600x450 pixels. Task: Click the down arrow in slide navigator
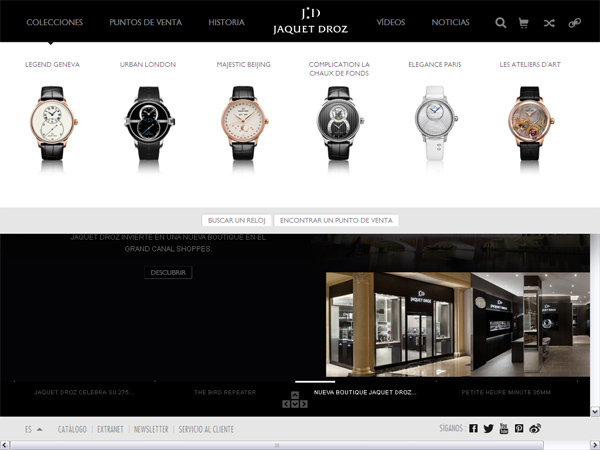[295, 404]
